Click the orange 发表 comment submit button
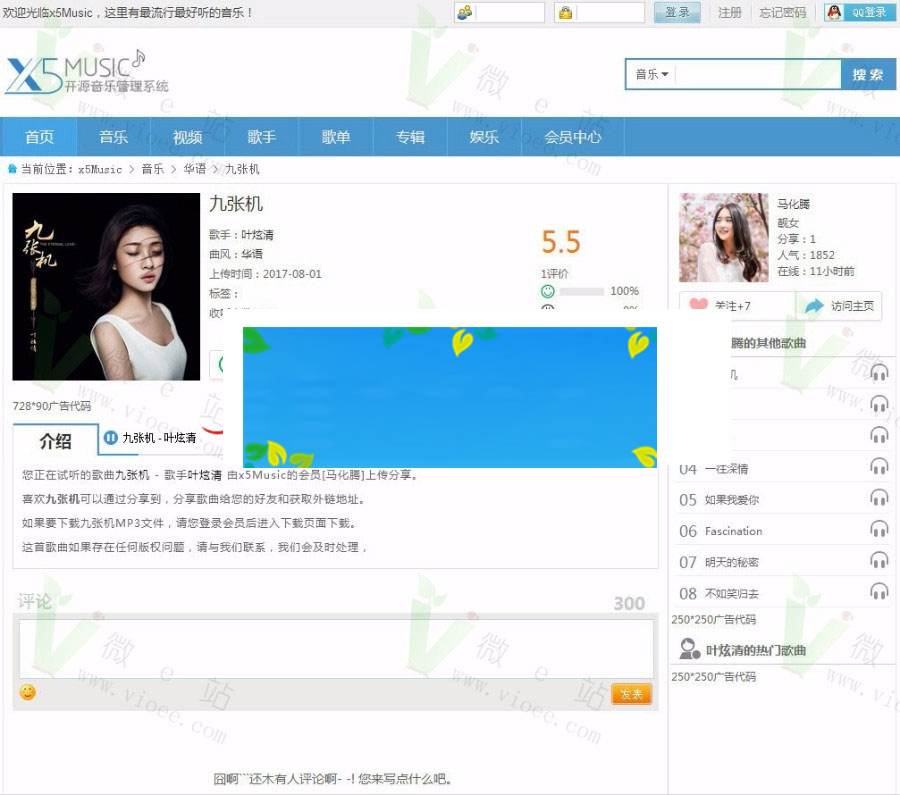The height and width of the screenshot is (795, 900). click(630, 692)
